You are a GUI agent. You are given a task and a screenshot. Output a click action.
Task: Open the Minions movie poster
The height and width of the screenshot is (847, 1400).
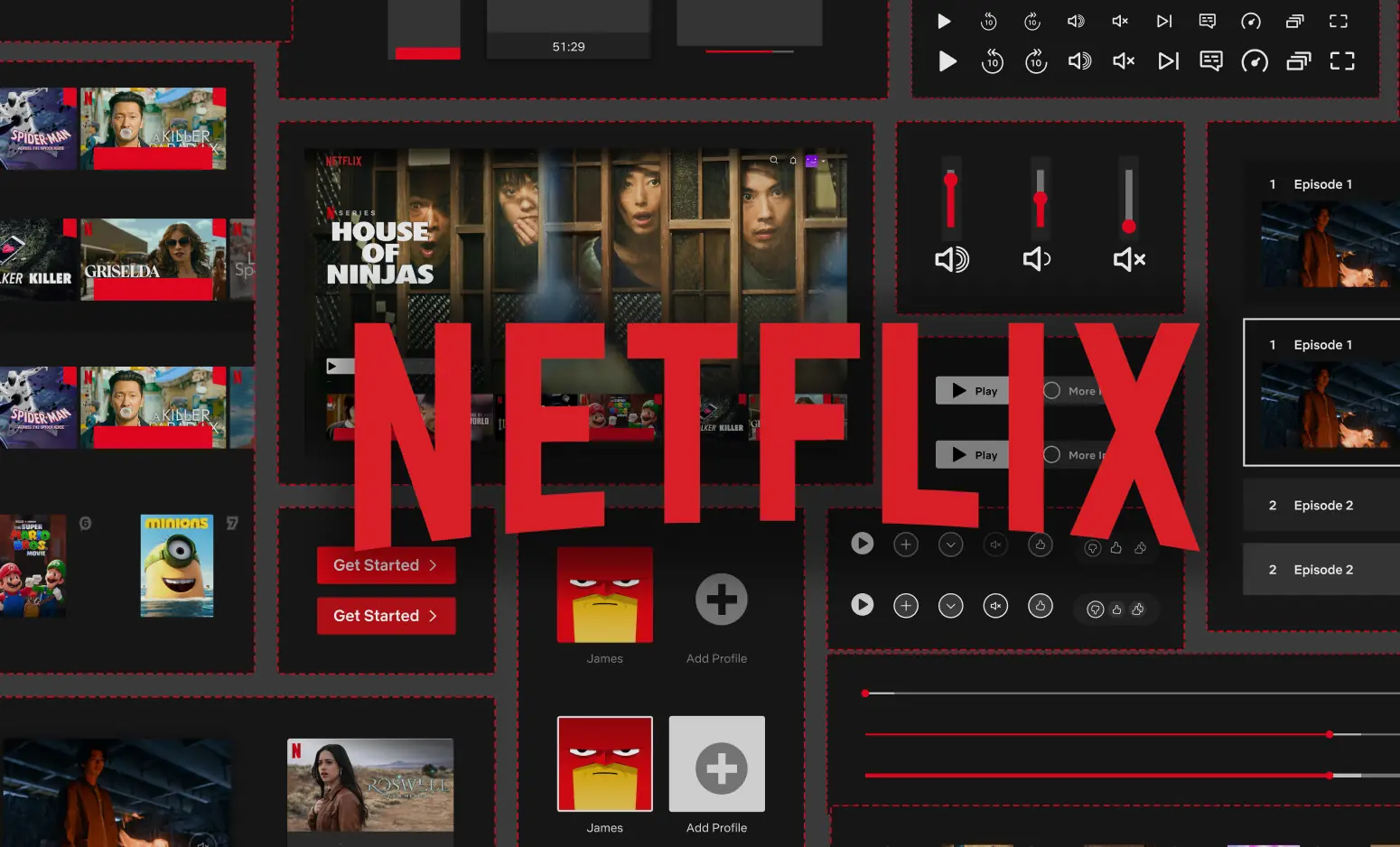[x=177, y=566]
